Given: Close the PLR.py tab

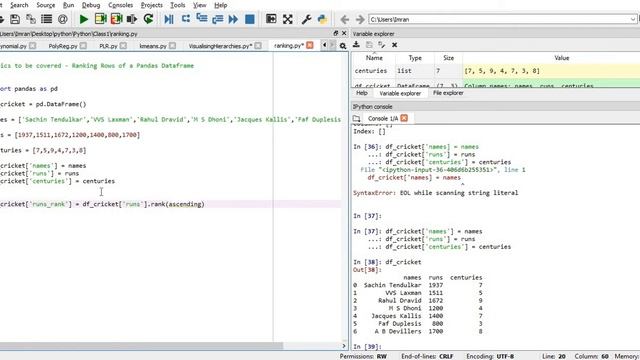Looking at the screenshot, I should (123, 46).
